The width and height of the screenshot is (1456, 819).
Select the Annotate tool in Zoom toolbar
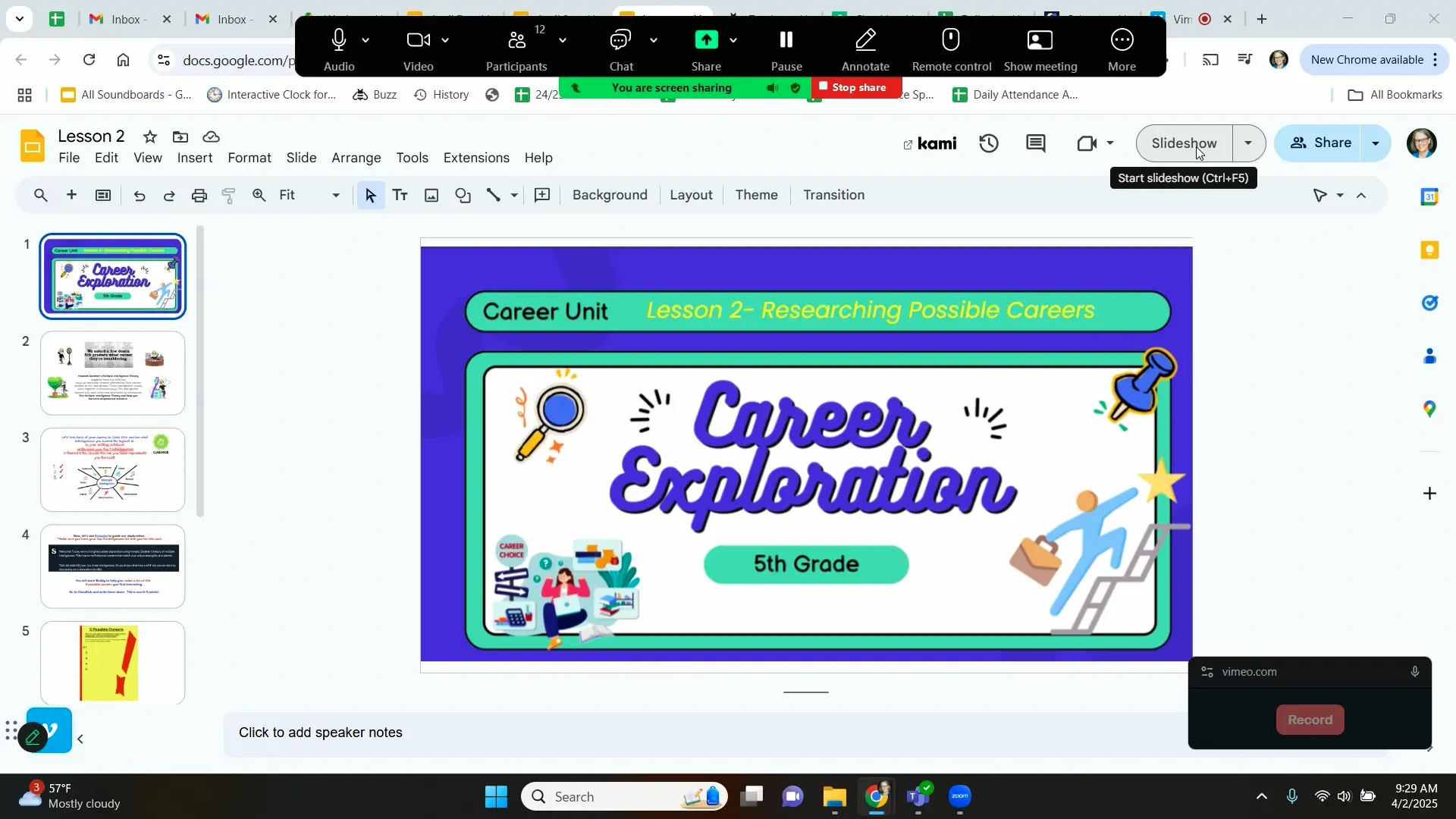(x=866, y=45)
